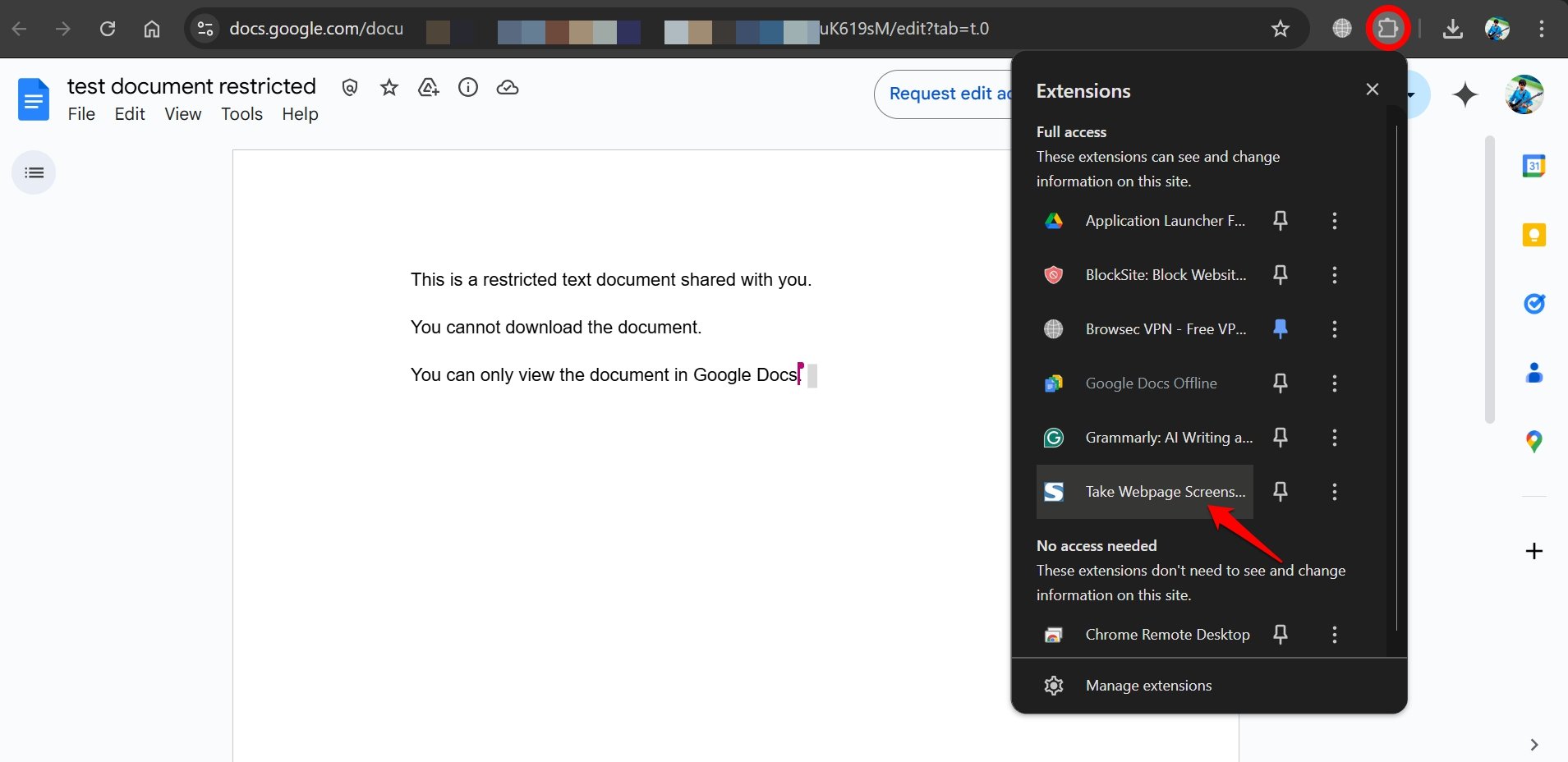Screen dimensions: 1568x762
Task: Open more options for Grammarly
Action: click(x=1334, y=437)
